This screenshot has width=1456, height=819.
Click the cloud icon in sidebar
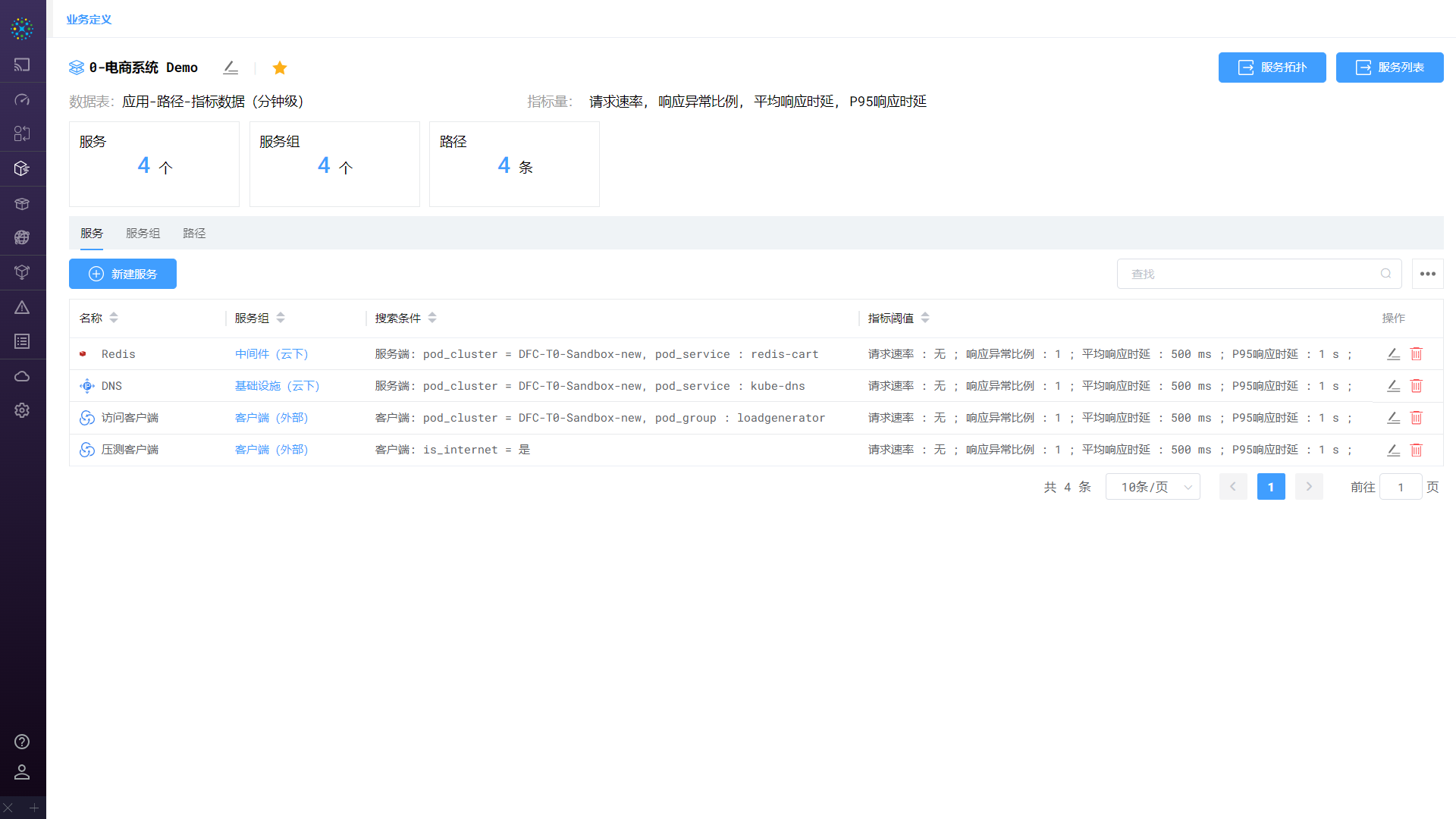pos(22,376)
